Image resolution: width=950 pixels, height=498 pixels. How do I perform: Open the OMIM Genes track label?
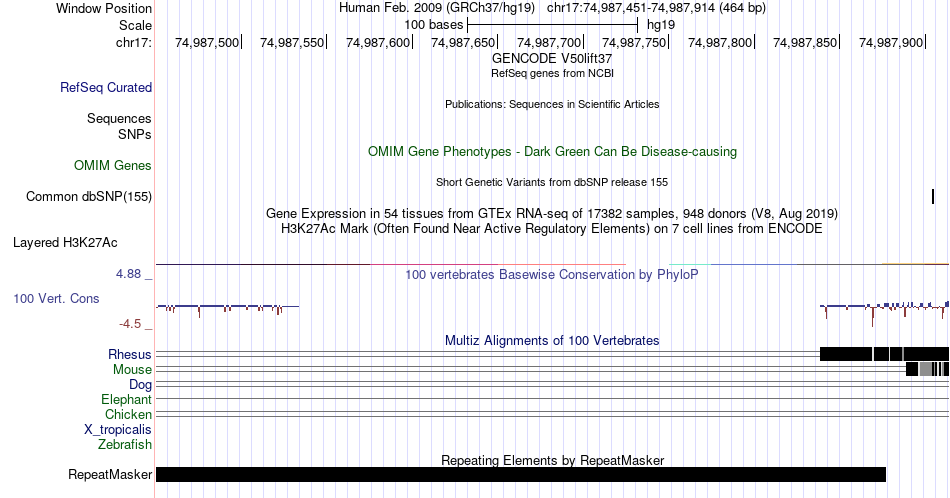[x=113, y=165]
